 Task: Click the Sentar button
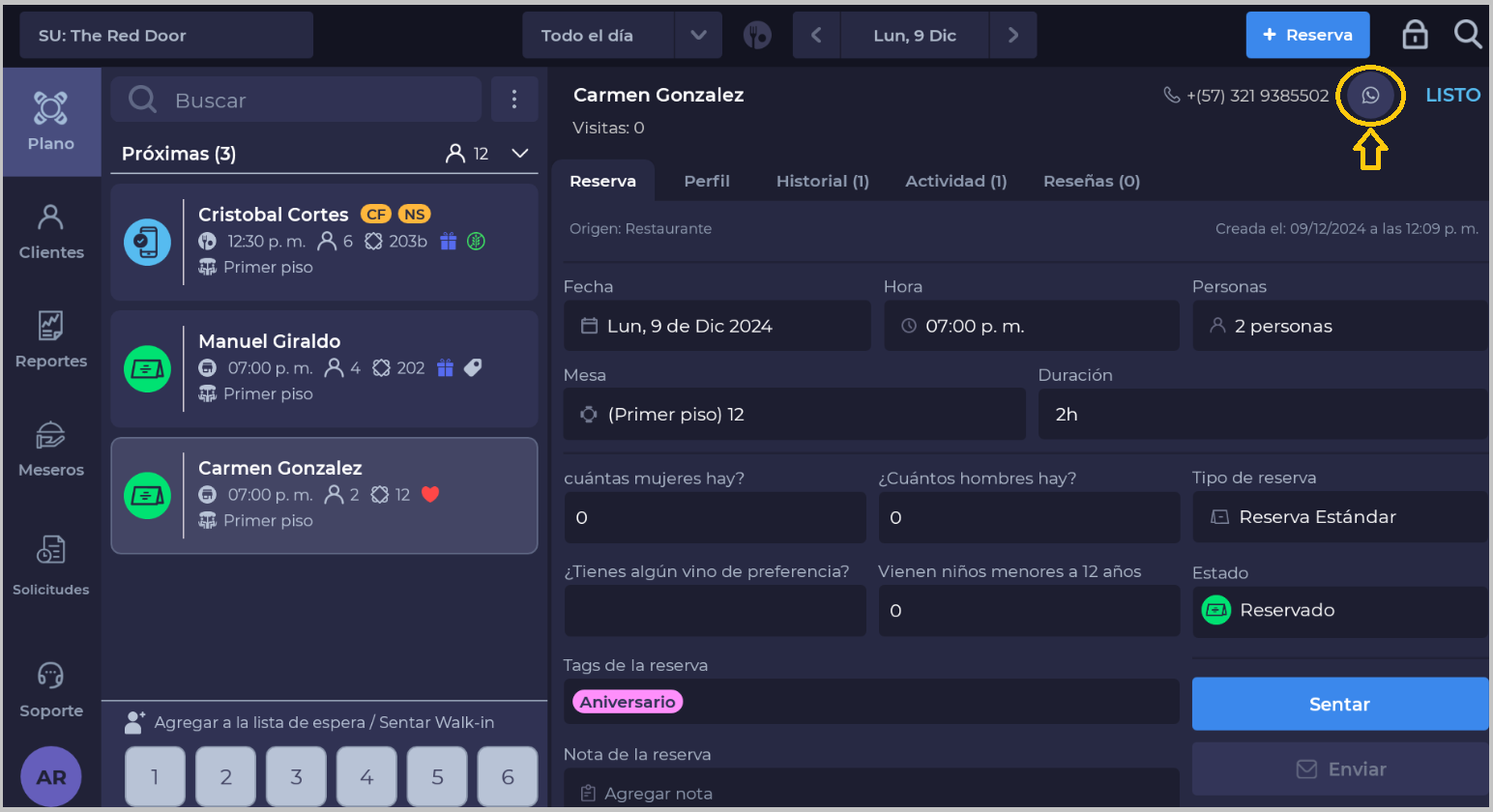pyautogui.click(x=1340, y=704)
